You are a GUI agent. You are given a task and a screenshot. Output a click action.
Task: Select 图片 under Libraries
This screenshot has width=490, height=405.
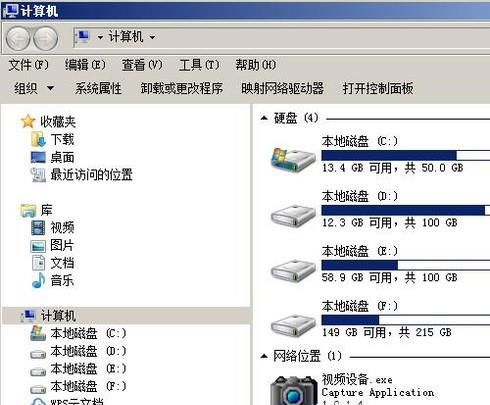click(x=62, y=246)
